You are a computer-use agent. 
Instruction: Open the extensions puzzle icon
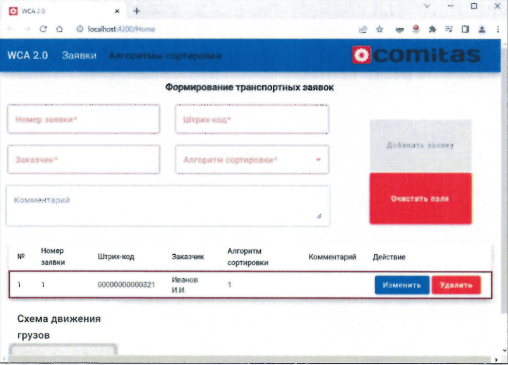tap(432, 29)
